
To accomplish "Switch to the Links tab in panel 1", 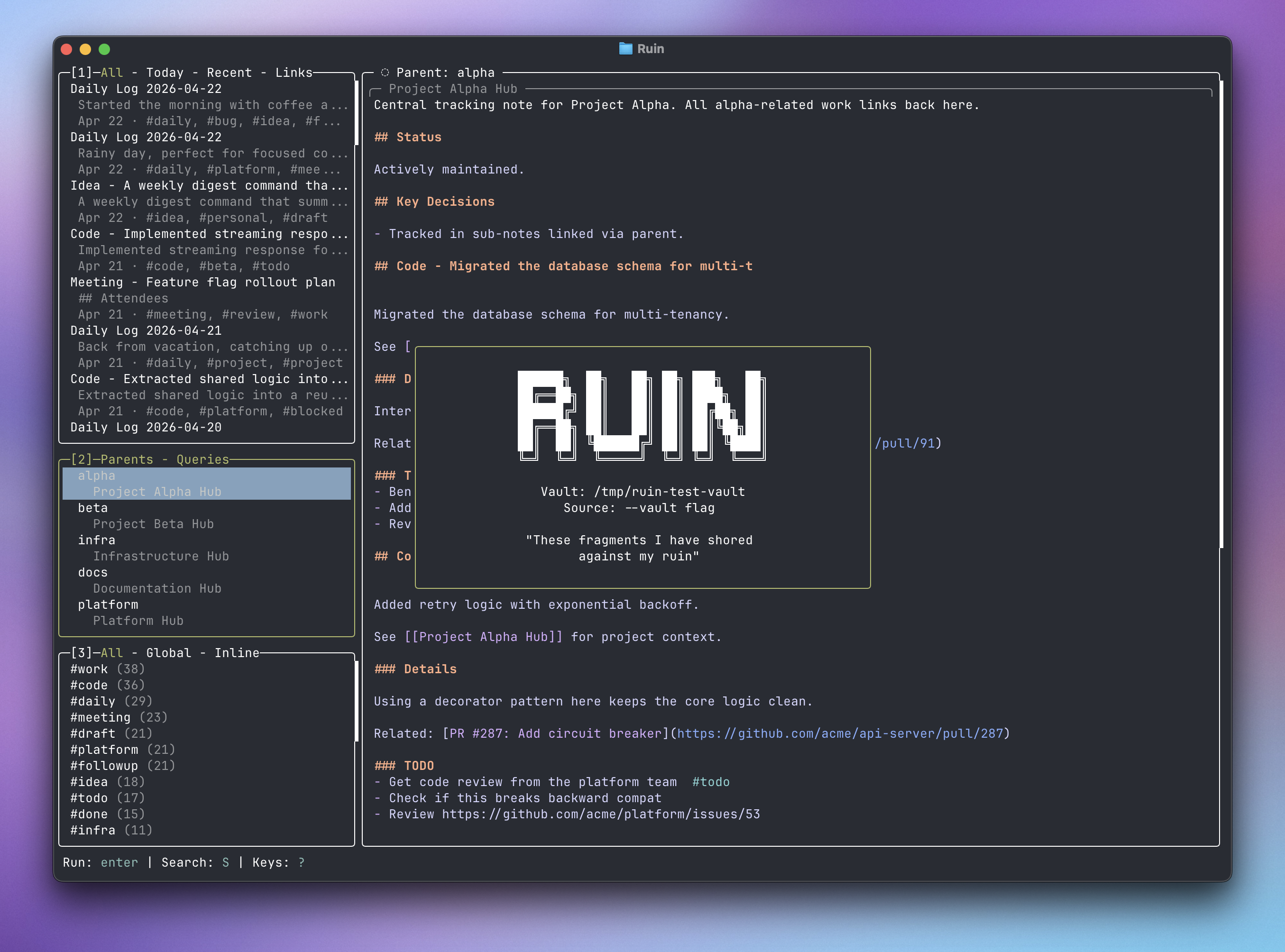I will pyautogui.click(x=295, y=72).
